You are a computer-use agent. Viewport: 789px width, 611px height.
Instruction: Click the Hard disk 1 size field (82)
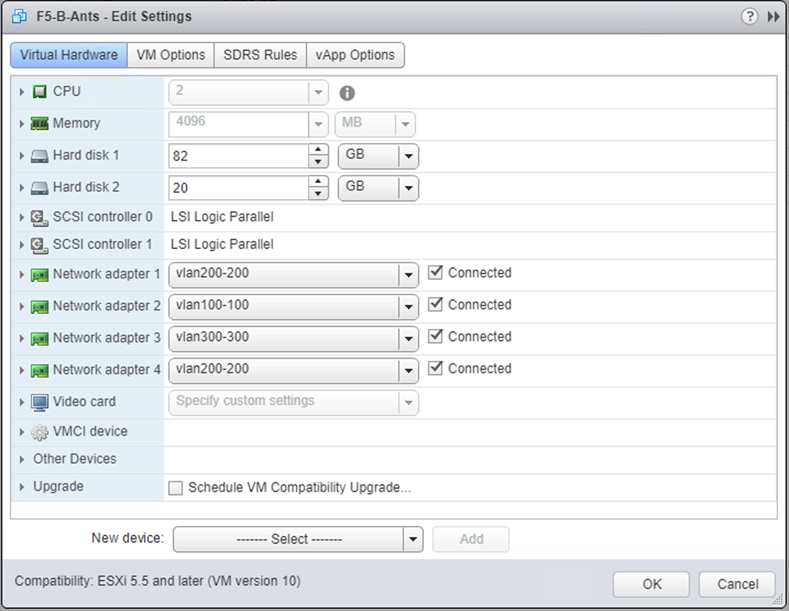[239, 156]
